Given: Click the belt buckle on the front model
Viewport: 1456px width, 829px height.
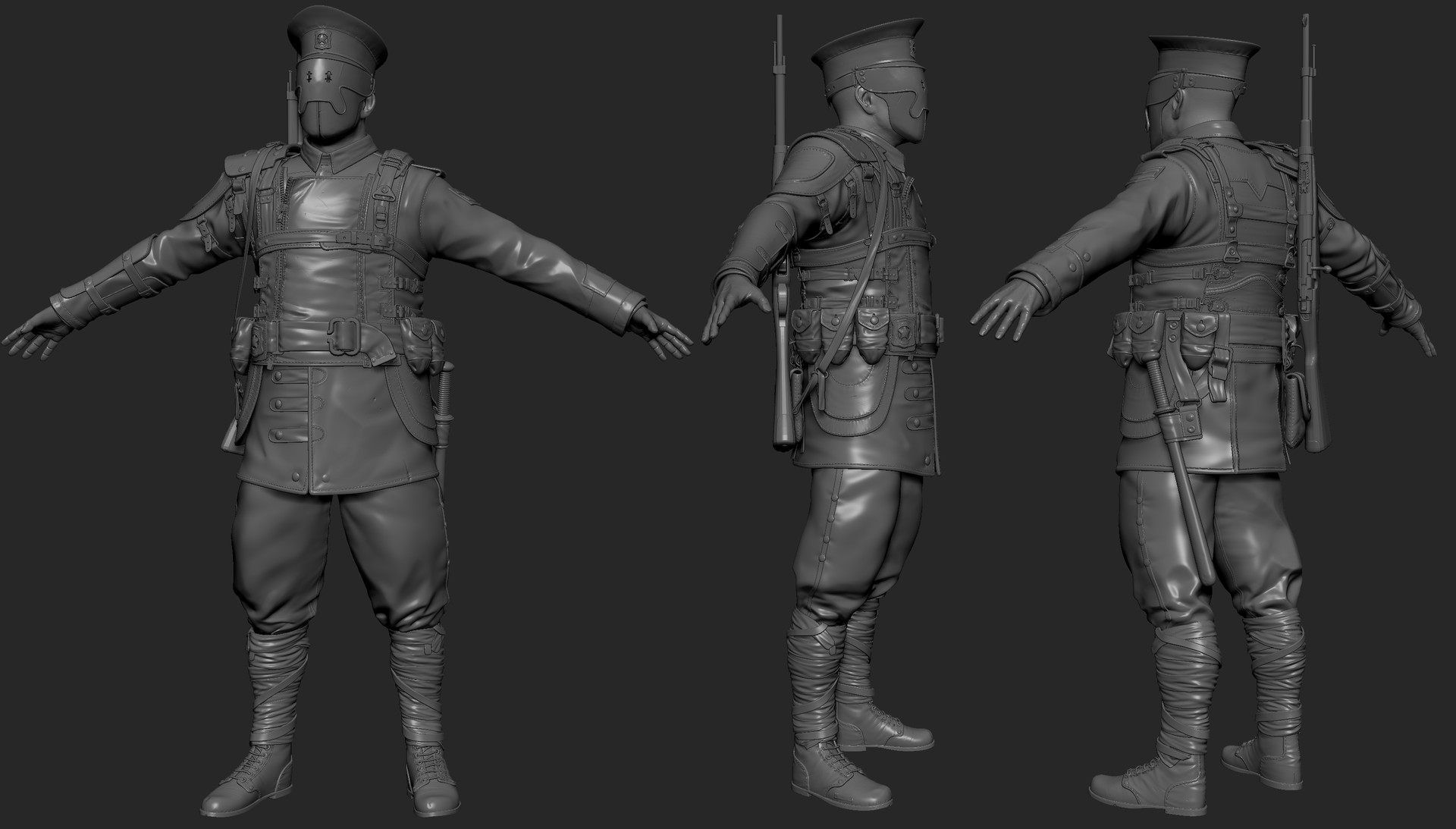Looking at the screenshot, I should tap(345, 334).
